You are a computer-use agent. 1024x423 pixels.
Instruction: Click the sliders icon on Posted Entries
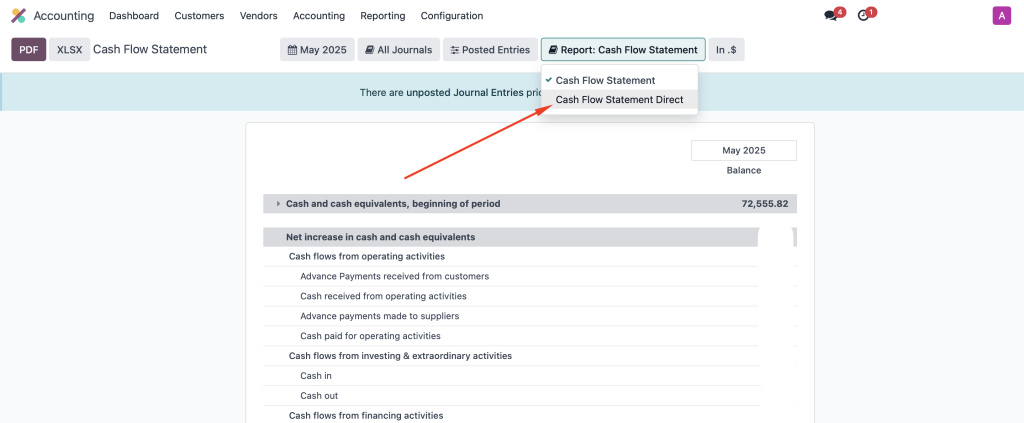tap(455, 50)
